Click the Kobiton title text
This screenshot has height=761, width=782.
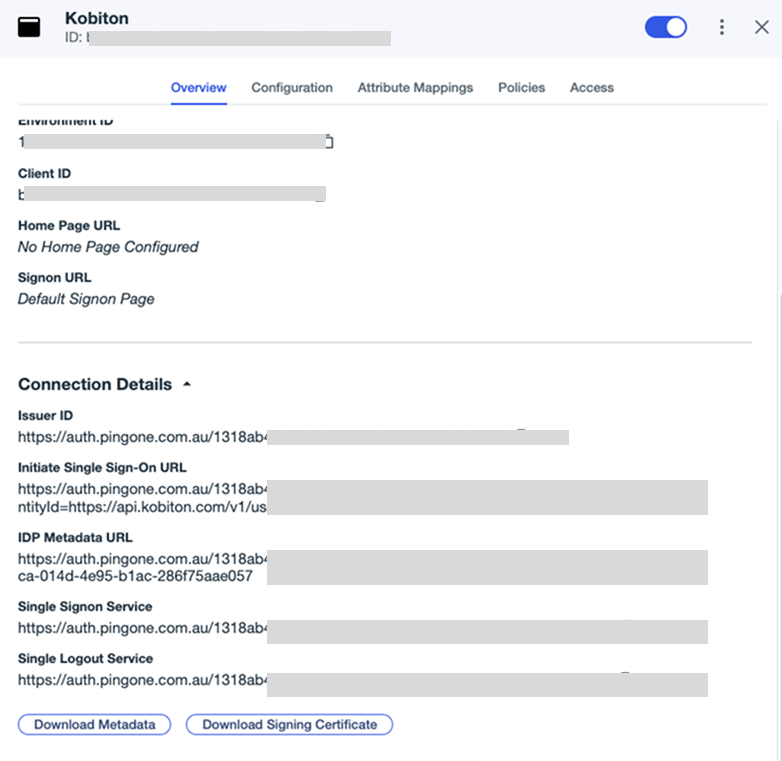click(x=97, y=18)
